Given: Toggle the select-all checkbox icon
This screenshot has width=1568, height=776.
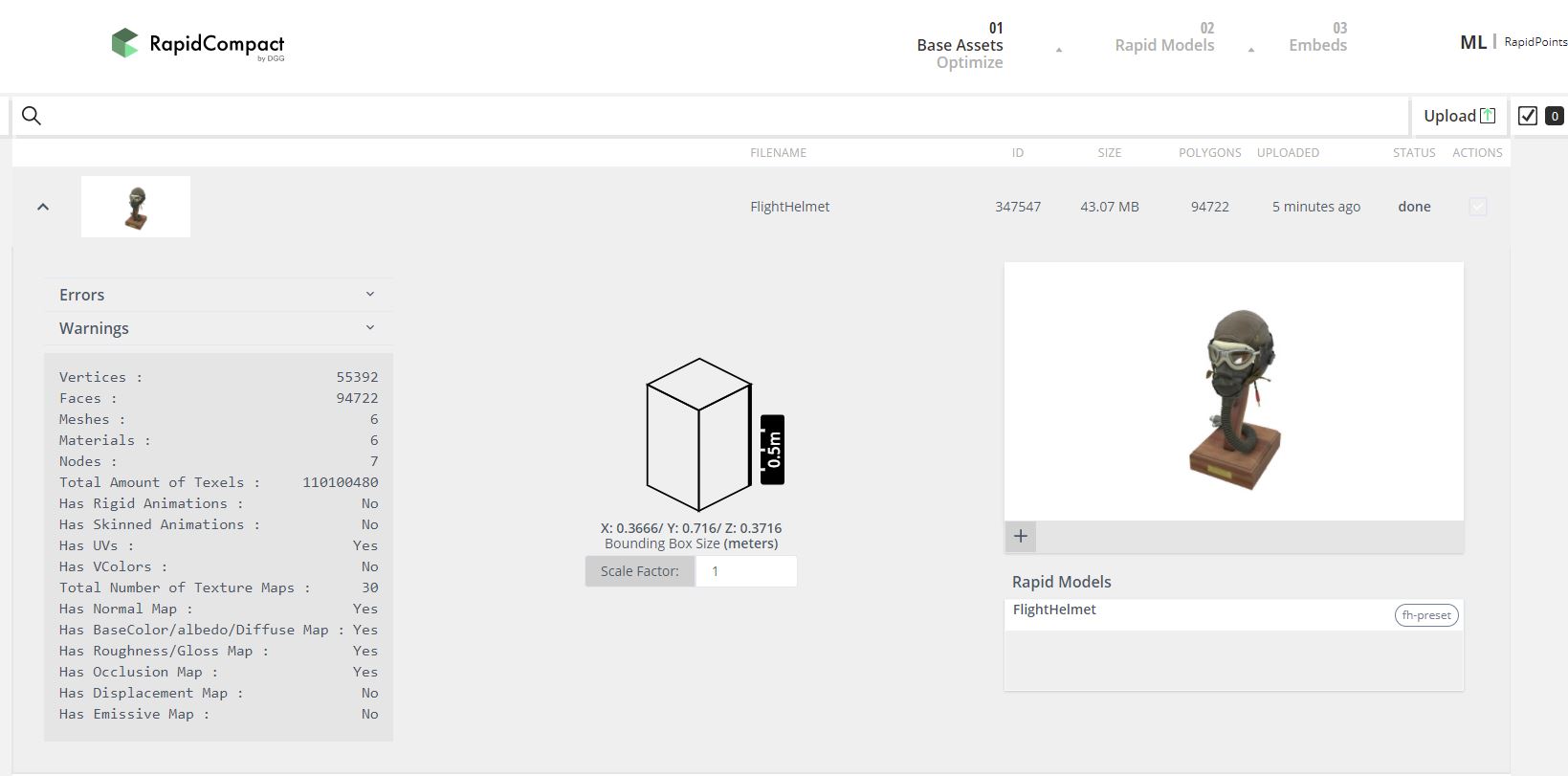Looking at the screenshot, I should point(1528,116).
